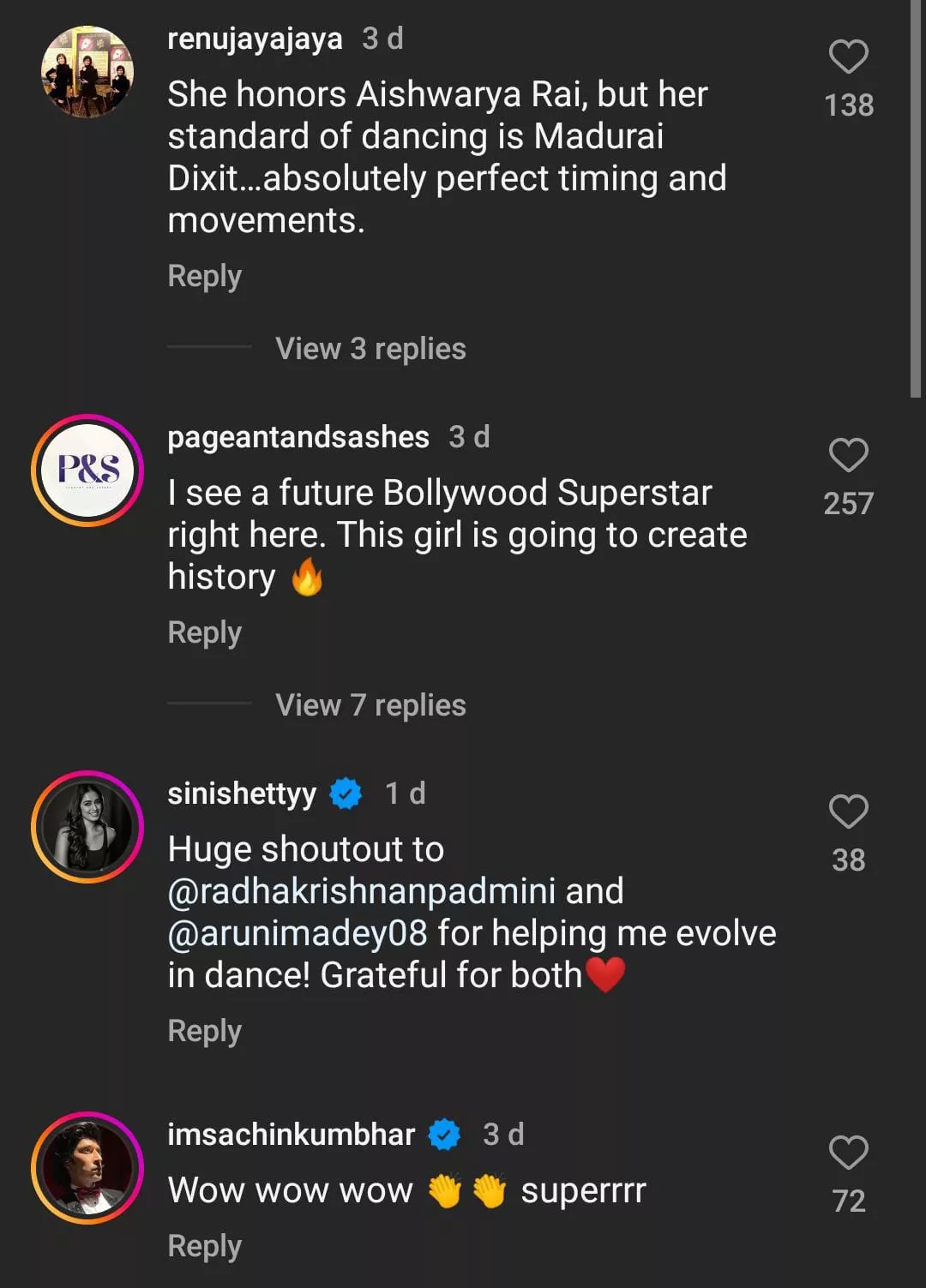Tap the imsachinkumbhar username
926x1288 pixels.
[291, 1135]
